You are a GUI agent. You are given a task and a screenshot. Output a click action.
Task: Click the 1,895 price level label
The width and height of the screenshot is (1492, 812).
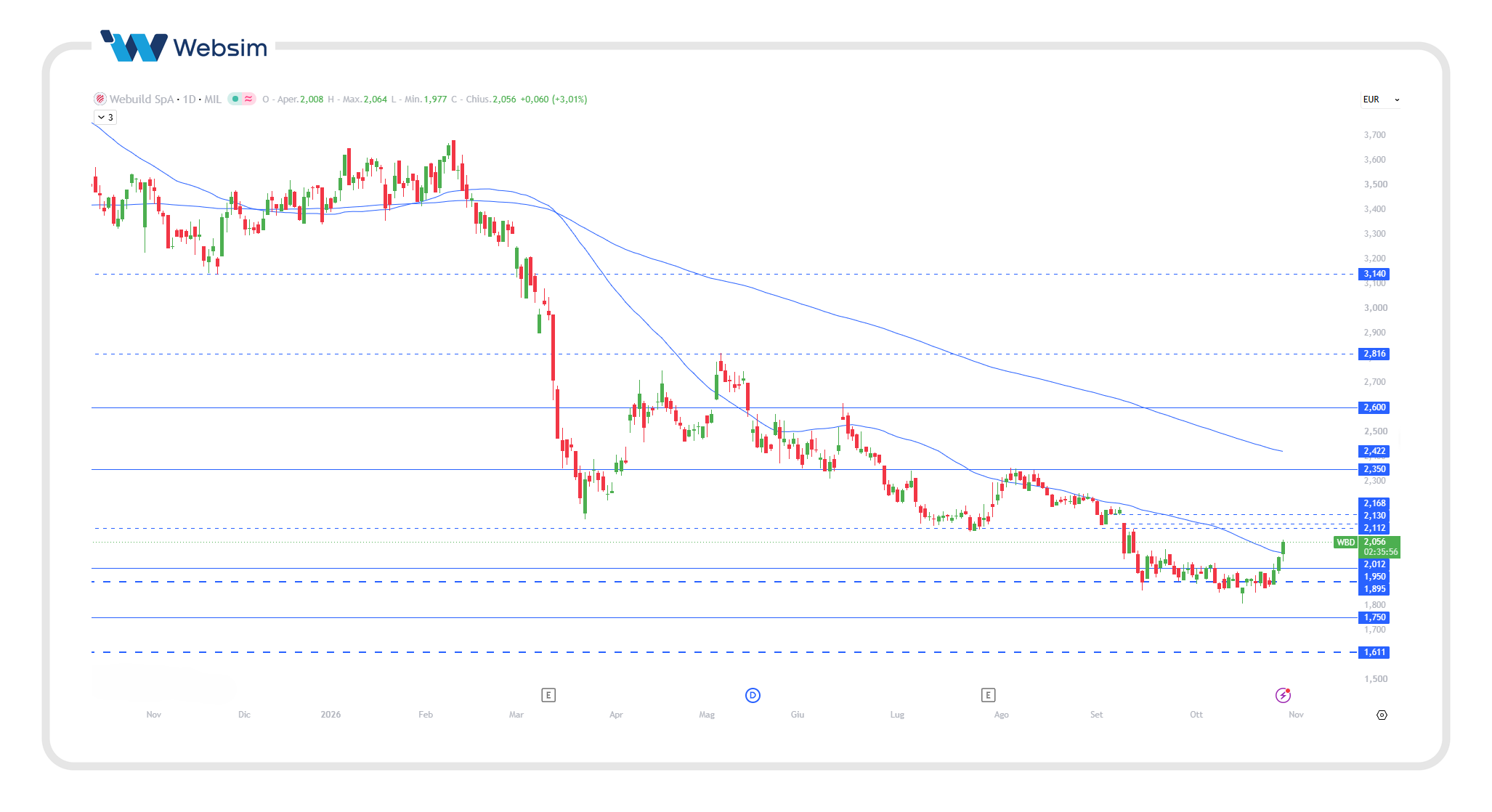click(1374, 589)
